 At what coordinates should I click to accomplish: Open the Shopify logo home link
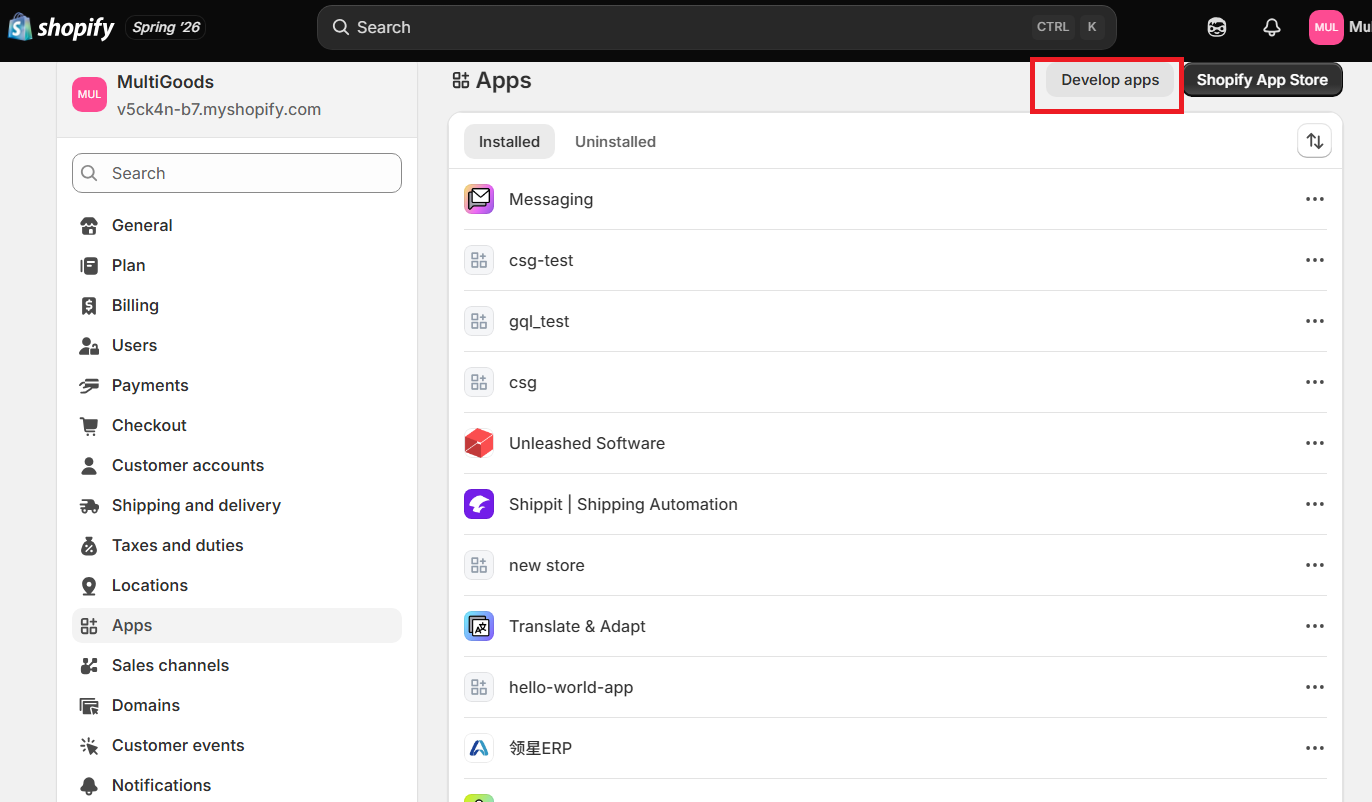coord(61,27)
